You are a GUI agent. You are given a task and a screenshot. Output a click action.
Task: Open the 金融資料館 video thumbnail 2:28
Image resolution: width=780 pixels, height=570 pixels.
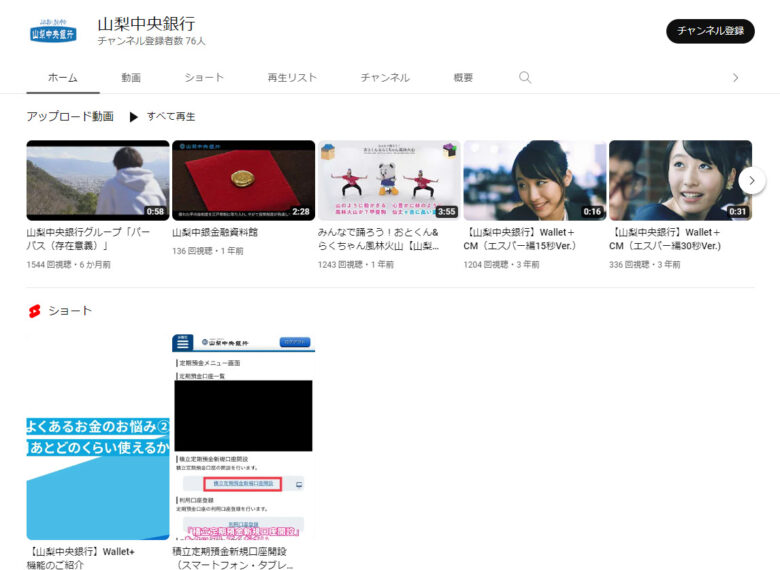pos(243,180)
